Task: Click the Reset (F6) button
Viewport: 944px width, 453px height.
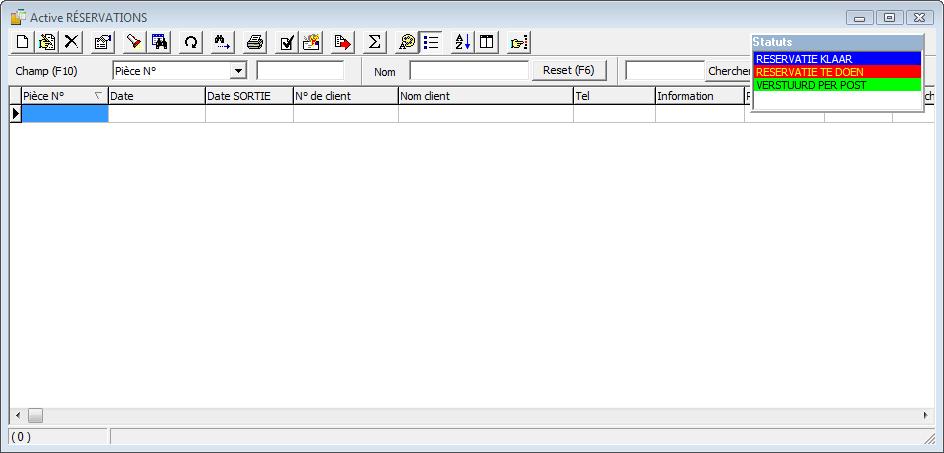Action: pos(568,70)
